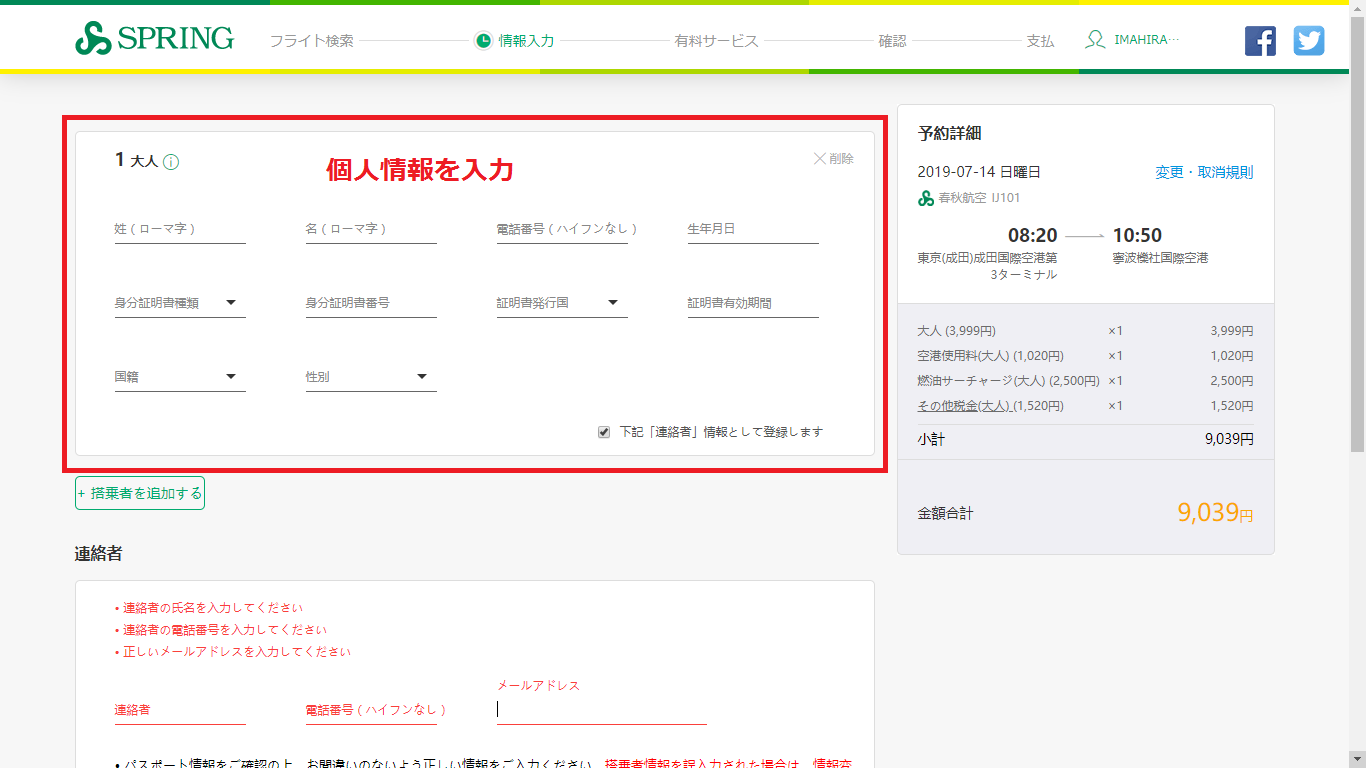Click the 春秋航空 airline logo icon
This screenshot has height=768, width=1366.
click(926, 198)
